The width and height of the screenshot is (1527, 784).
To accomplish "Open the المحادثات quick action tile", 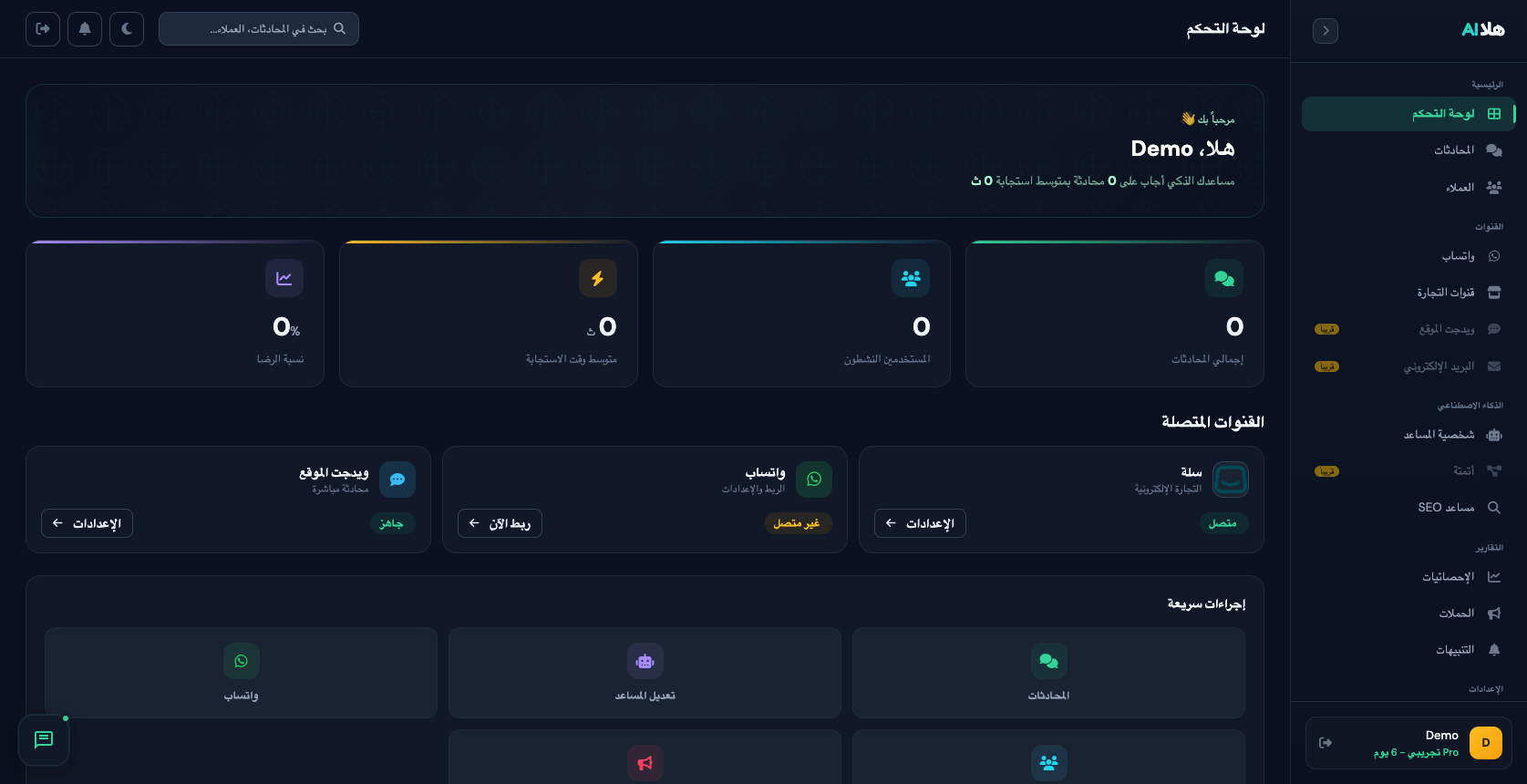I will tap(1048, 673).
